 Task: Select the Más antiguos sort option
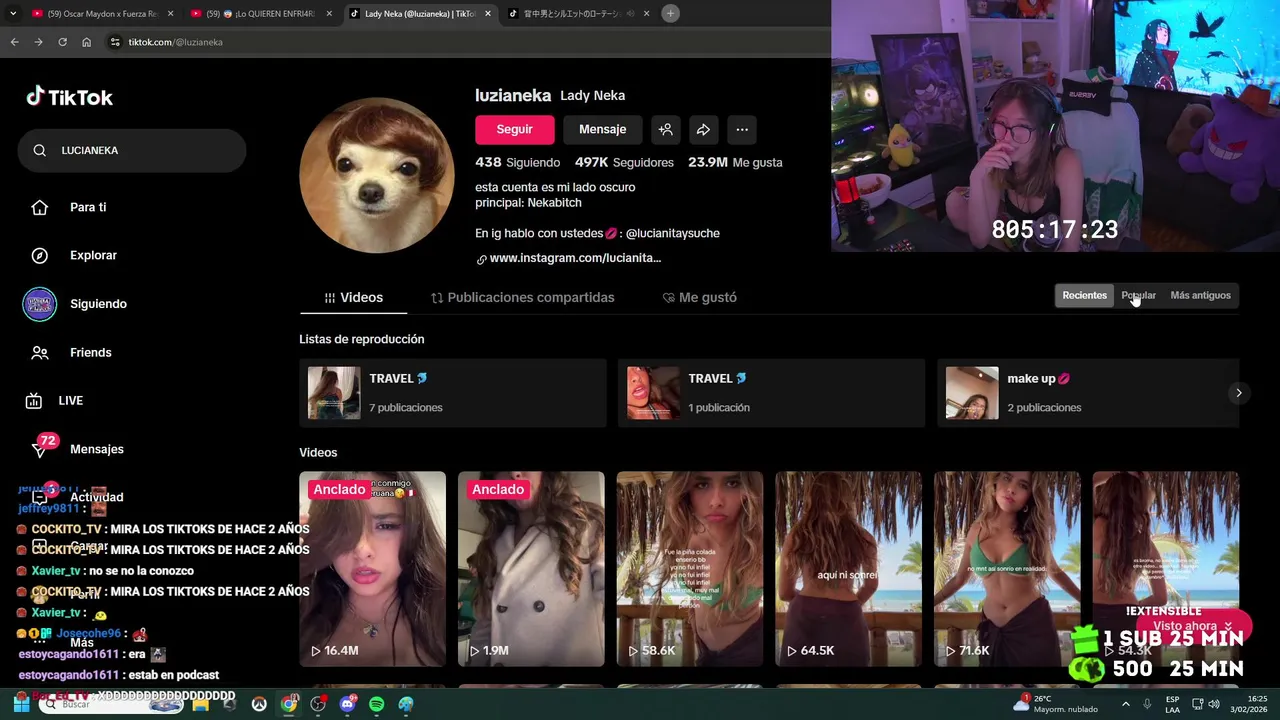pyautogui.click(x=1200, y=295)
